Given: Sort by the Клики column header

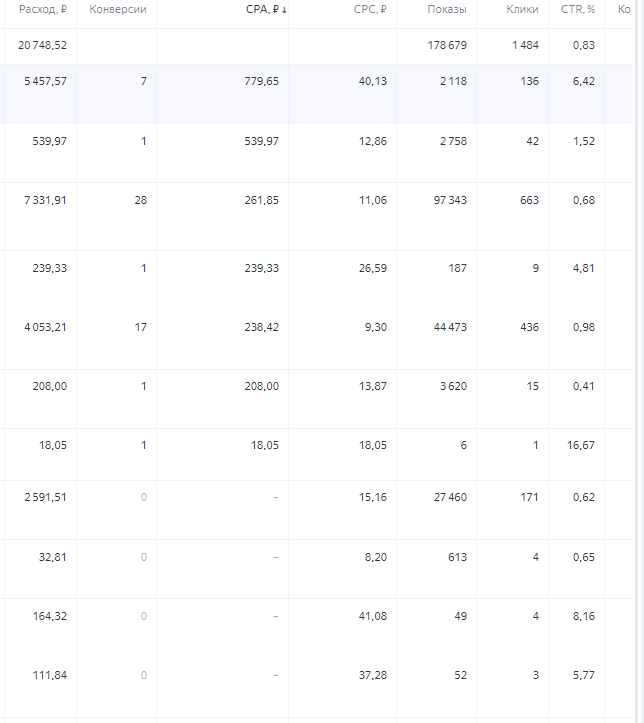Looking at the screenshot, I should 522,10.
